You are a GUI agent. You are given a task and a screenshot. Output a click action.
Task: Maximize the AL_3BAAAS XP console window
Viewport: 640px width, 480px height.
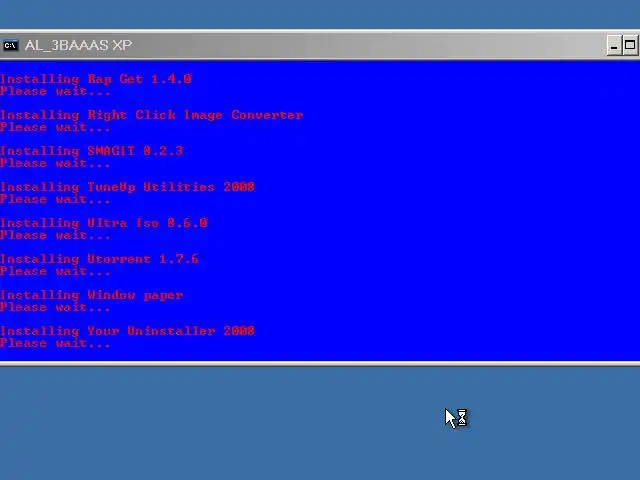click(630, 45)
